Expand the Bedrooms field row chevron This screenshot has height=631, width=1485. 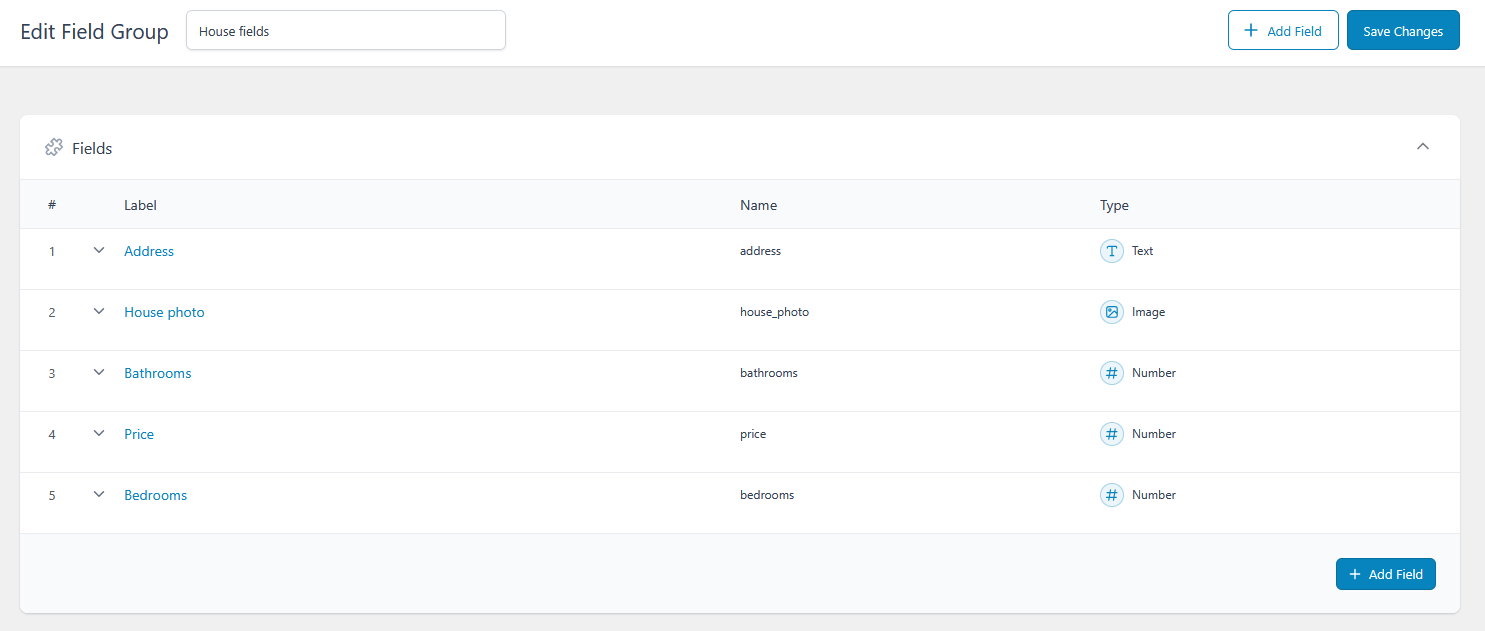[x=99, y=495]
